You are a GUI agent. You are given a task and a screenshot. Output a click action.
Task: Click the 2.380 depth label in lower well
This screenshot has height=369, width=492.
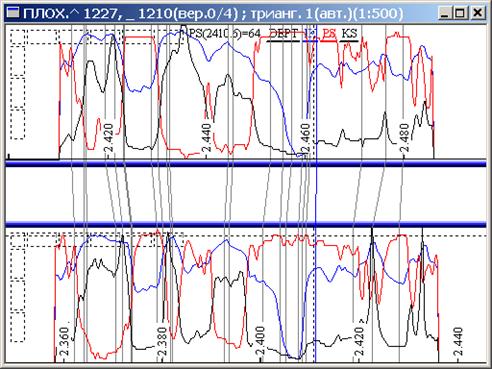click(162, 342)
